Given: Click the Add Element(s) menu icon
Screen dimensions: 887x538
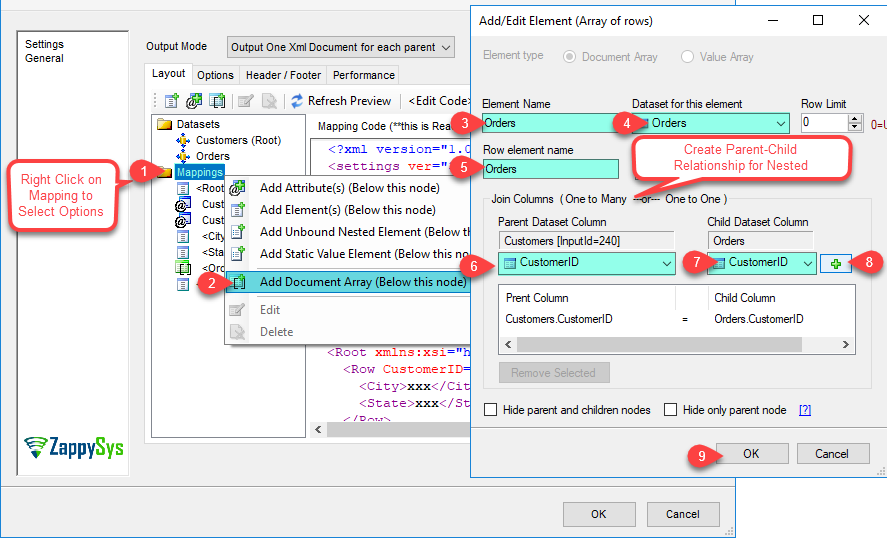Looking at the screenshot, I should pyautogui.click(x=238, y=210).
